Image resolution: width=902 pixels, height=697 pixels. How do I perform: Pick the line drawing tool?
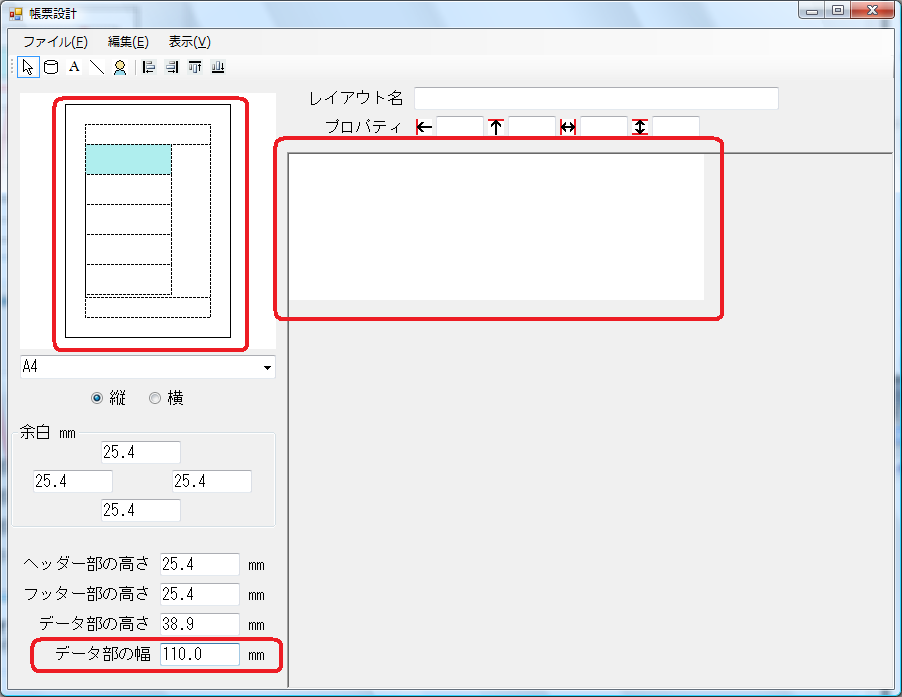point(96,67)
